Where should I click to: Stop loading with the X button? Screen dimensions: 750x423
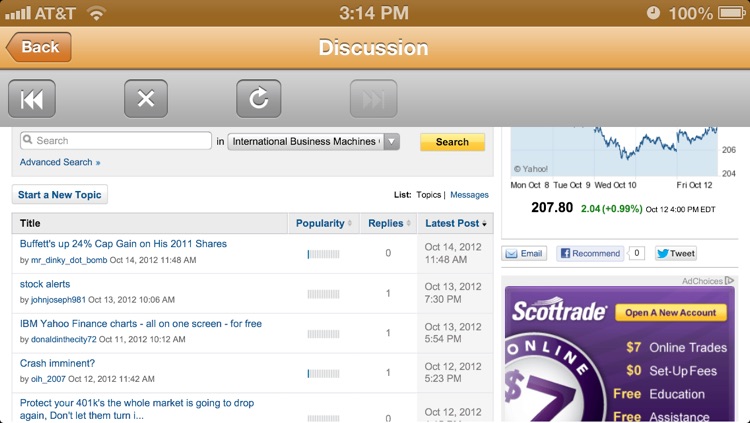point(146,99)
